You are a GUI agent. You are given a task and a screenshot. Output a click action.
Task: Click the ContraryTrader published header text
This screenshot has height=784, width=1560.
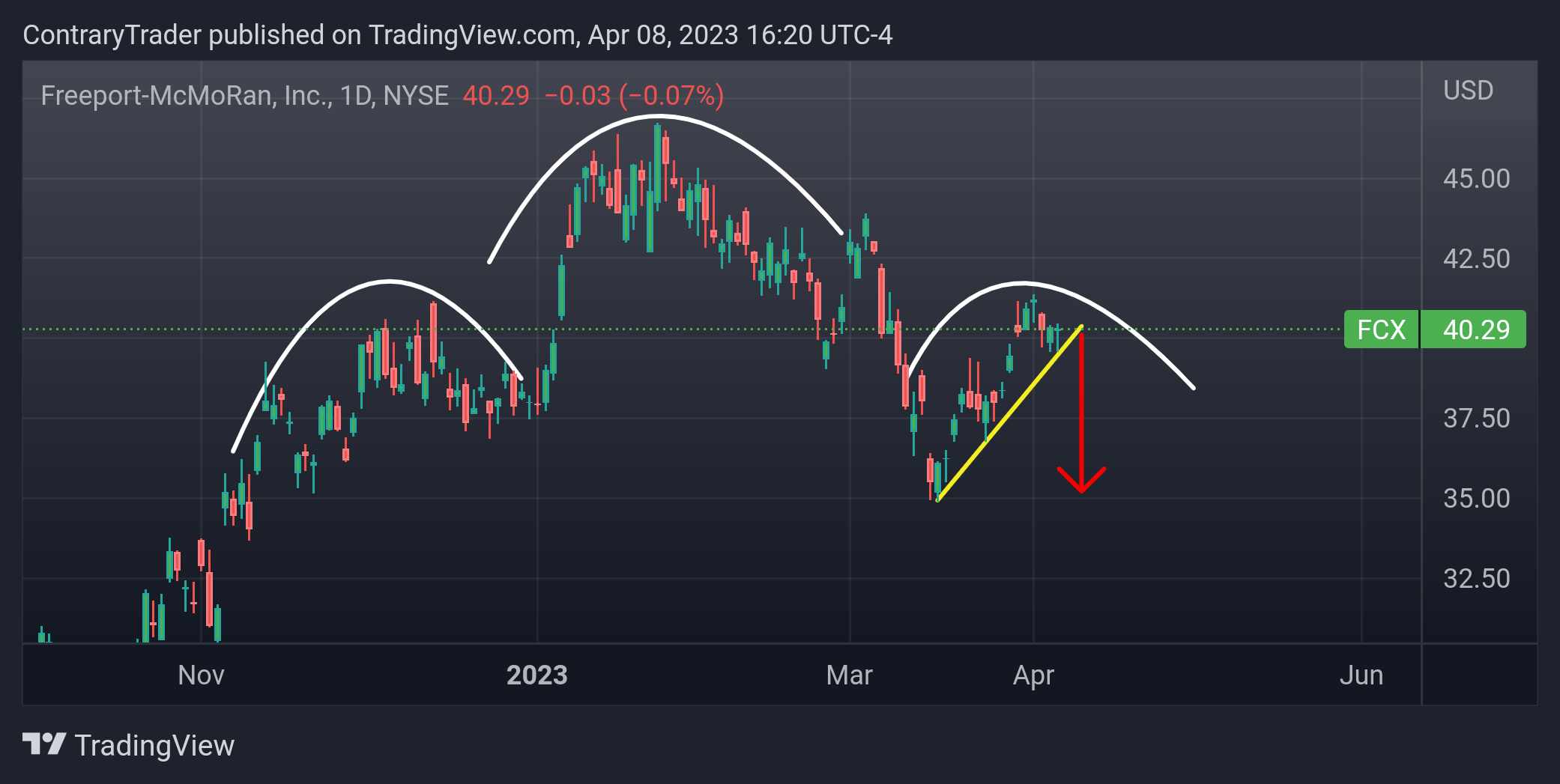click(x=457, y=35)
